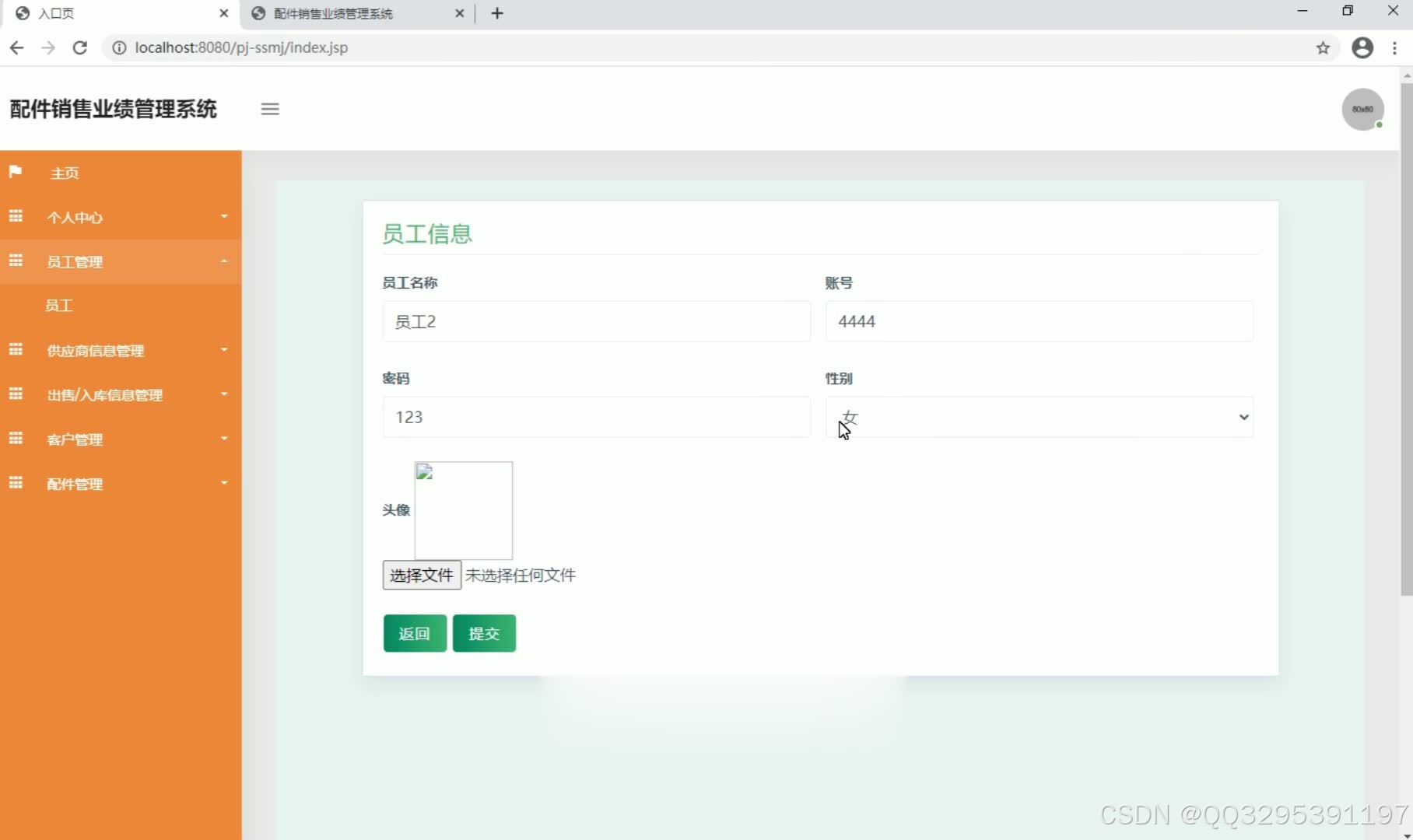Open the Chrome three-dot menu
The image size is (1413, 840).
point(1394,47)
